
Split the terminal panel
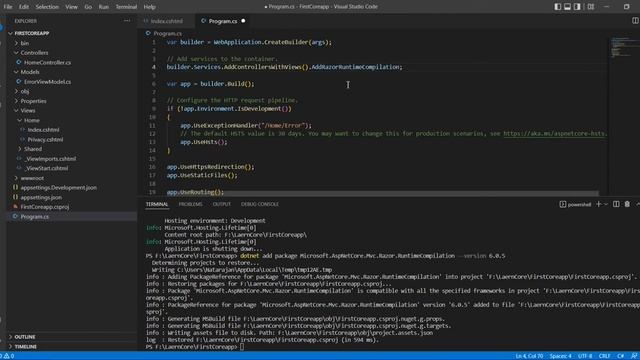pyautogui.click(x=616, y=204)
